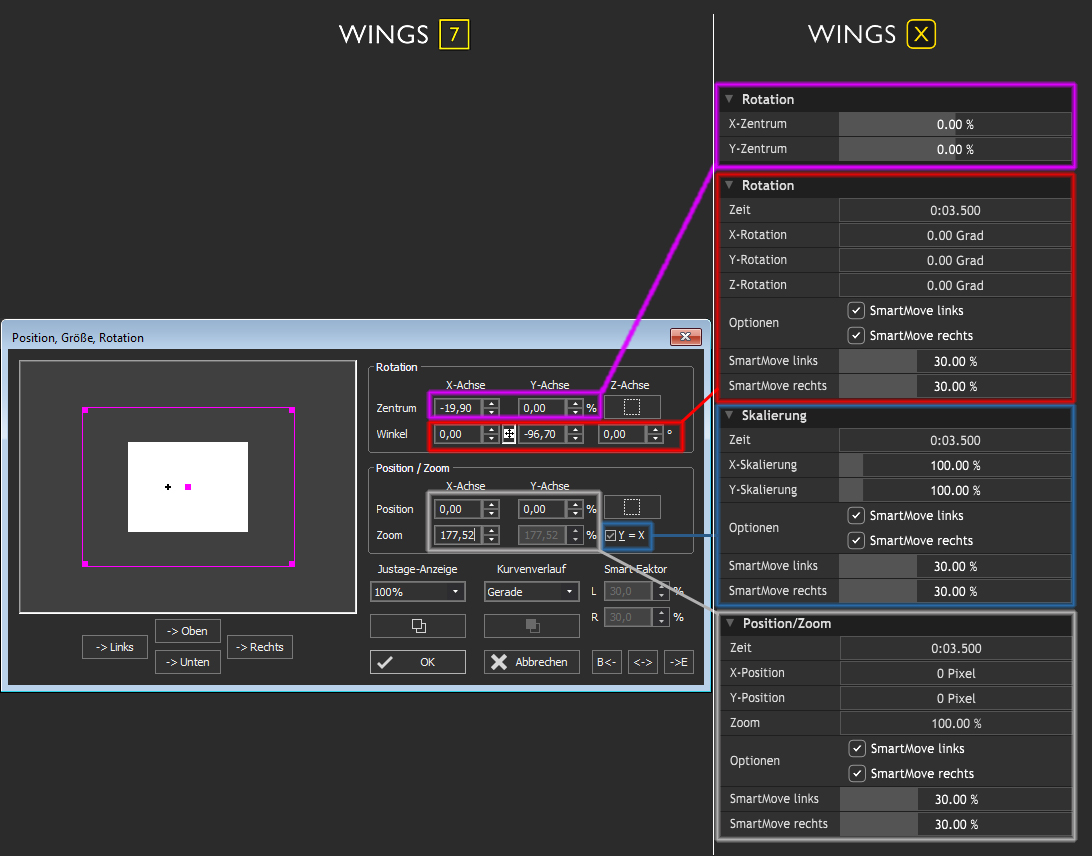
Task: Click the Winkel Z-Achse input field
Action: [622, 434]
